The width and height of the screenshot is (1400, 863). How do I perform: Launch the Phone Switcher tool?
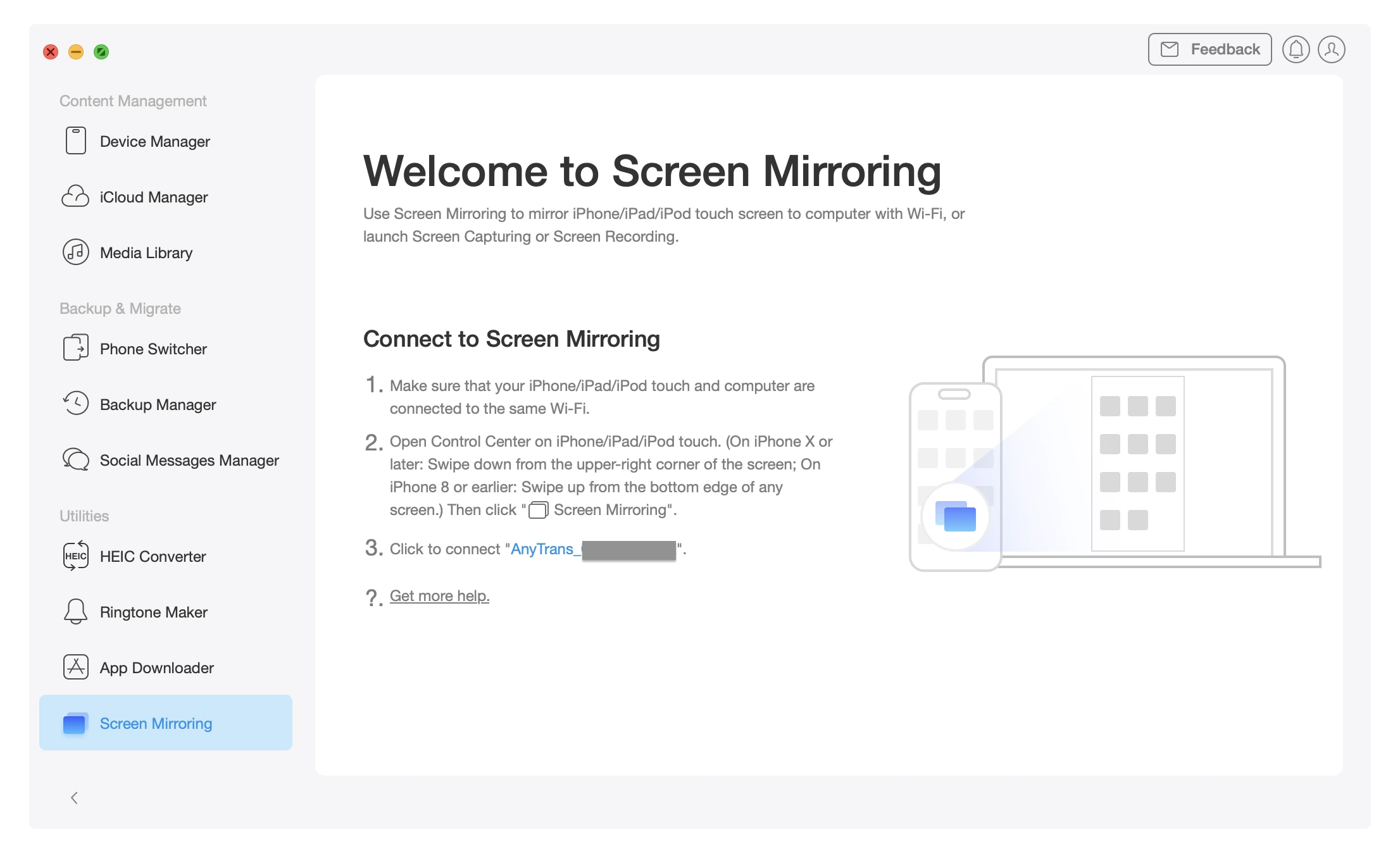153,349
